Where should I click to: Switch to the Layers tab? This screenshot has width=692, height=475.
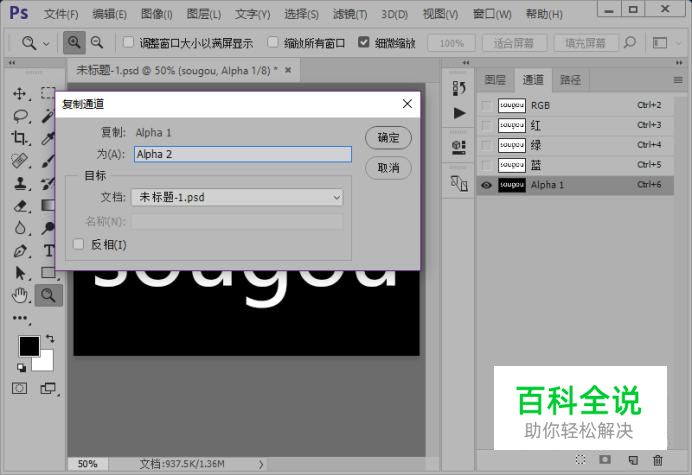coord(495,80)
